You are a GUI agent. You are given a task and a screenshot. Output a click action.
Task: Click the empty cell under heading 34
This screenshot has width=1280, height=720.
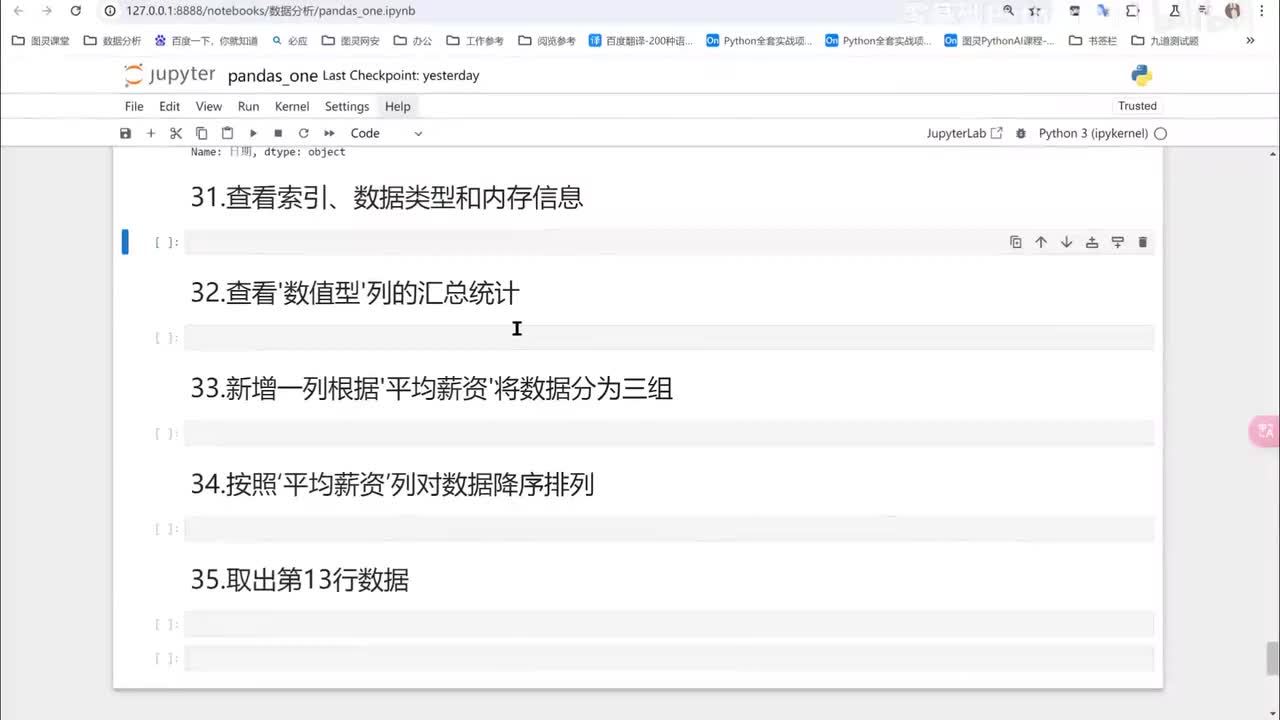click(x=669, y=529)
